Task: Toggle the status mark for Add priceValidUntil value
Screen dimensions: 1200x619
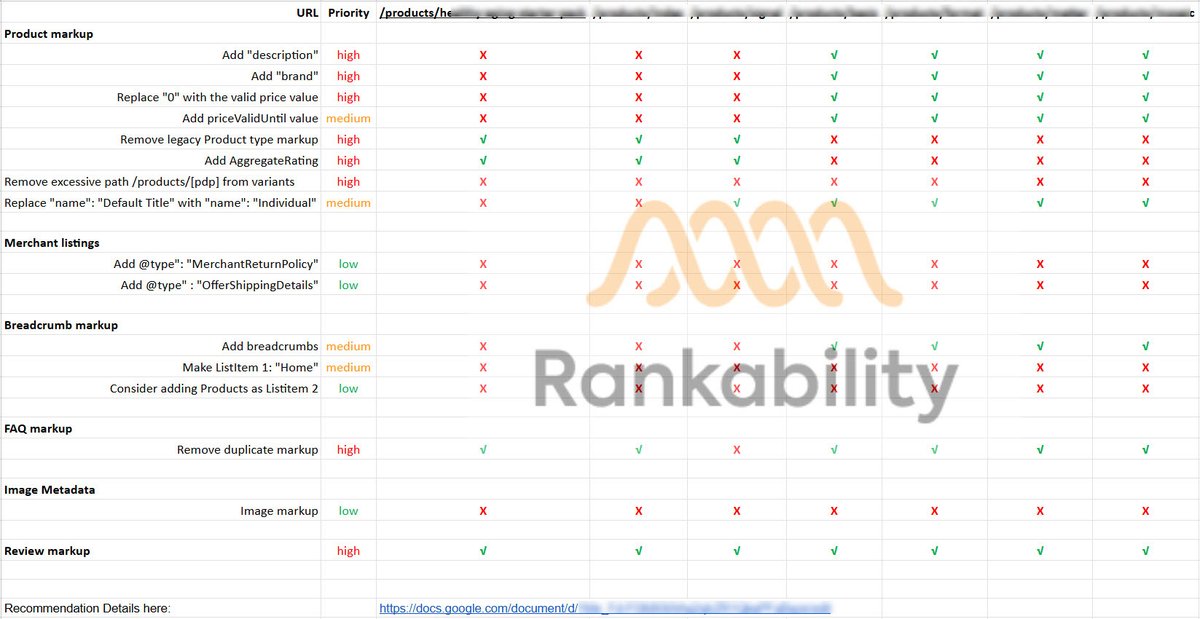Action: pyautogui.click(x=483, y=118)
